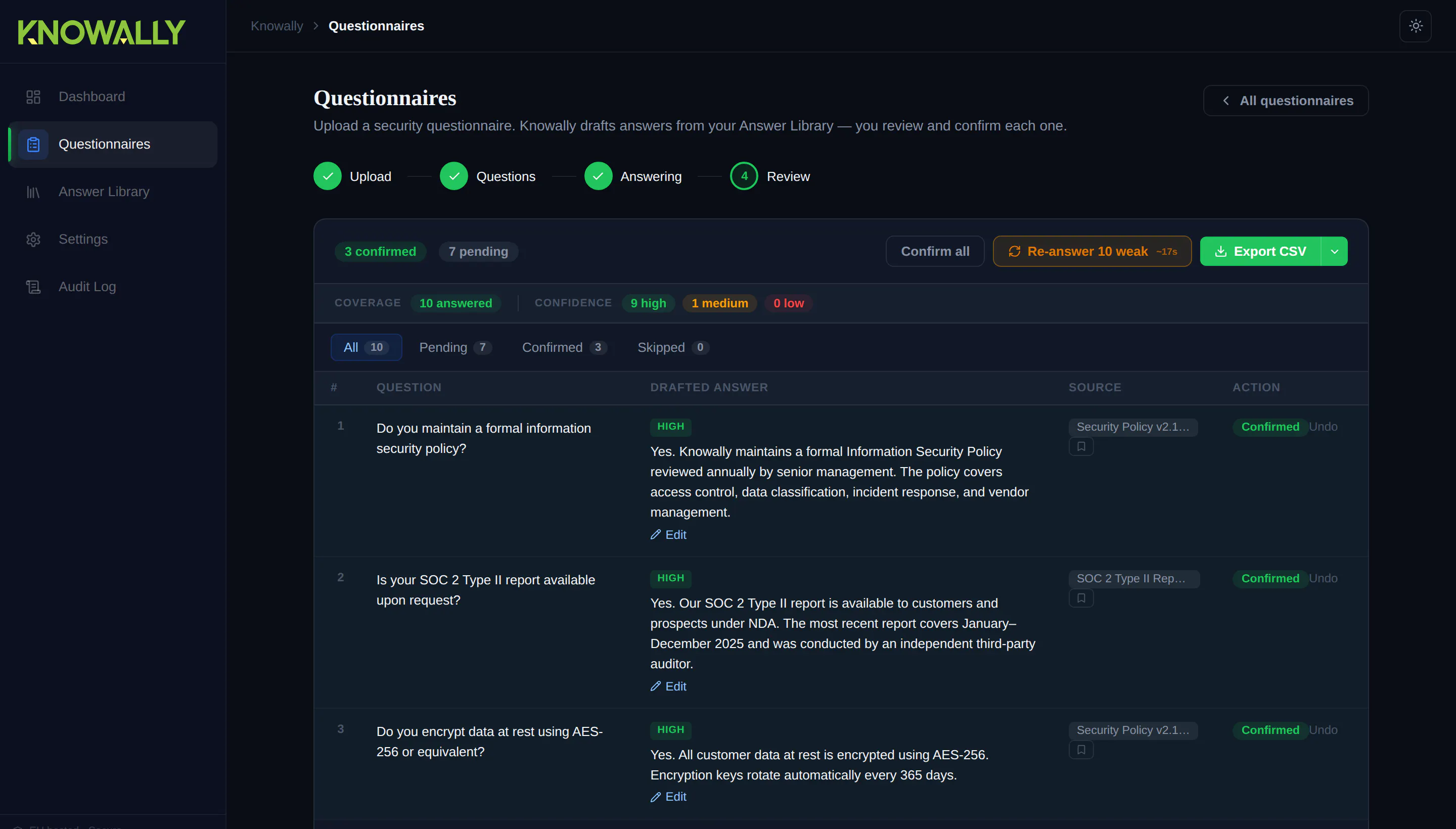Click the Answering step checkmark
This screenshot has height=829, width=1456.
point(598,176)
